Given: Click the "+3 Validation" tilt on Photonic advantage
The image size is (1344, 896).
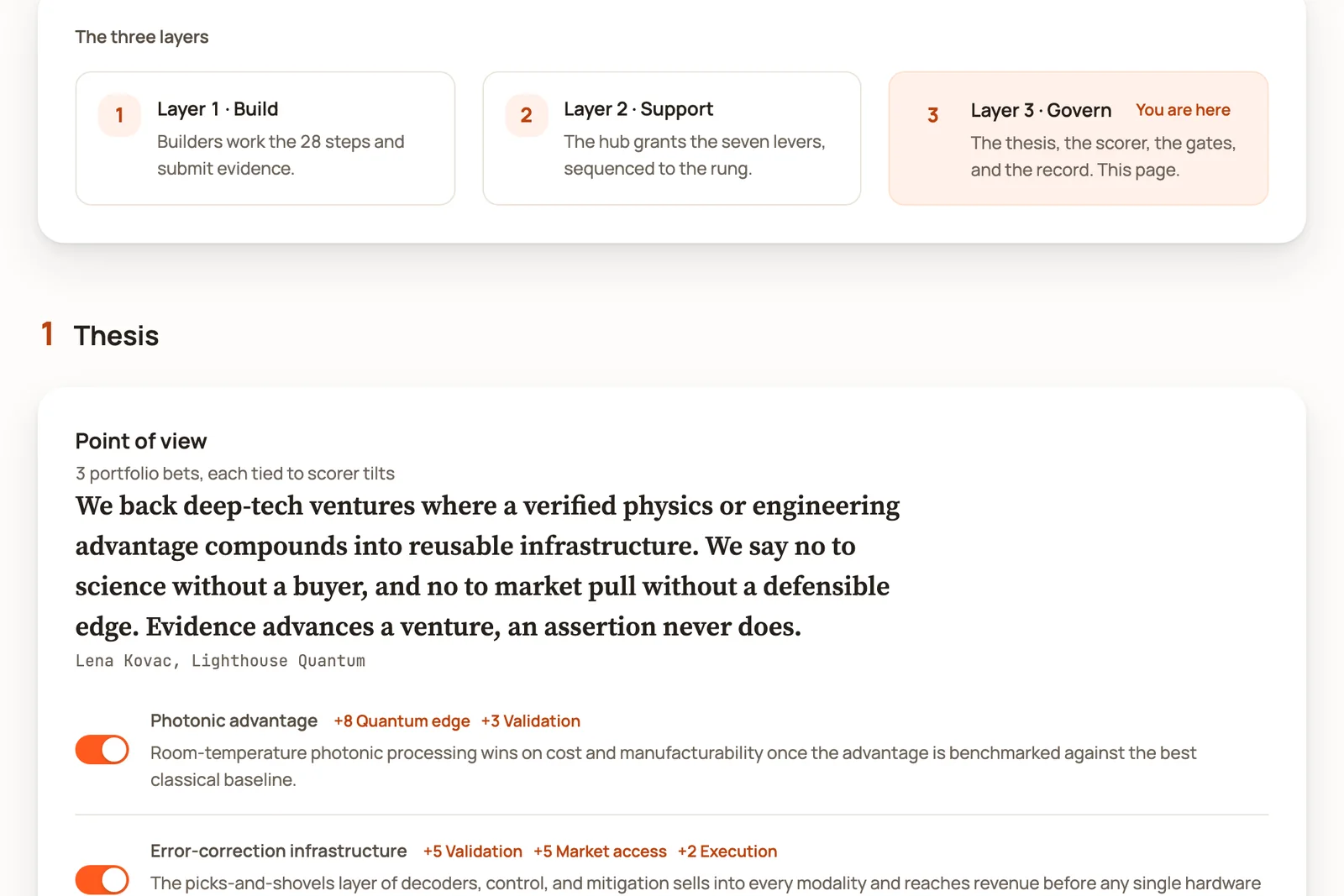Looking at the screenshot, I should 531,721.
